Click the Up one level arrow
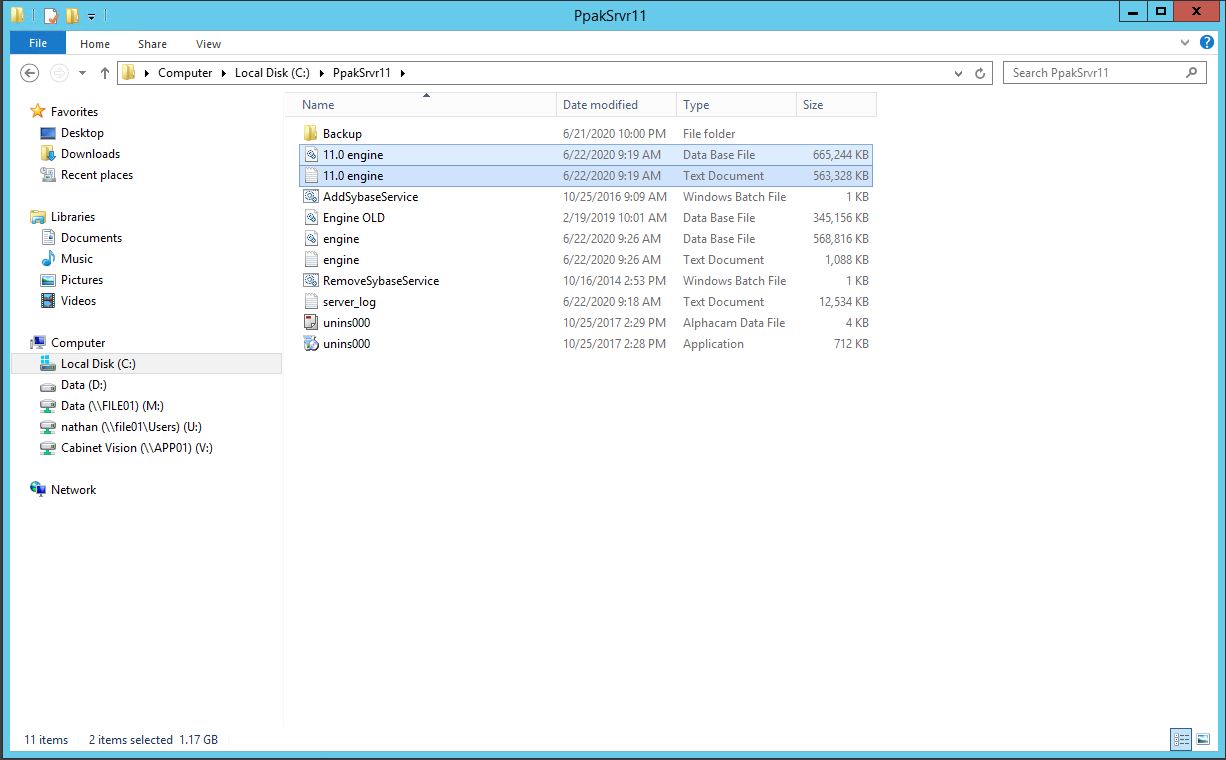The image size is (1226, 760). (105, 73)
